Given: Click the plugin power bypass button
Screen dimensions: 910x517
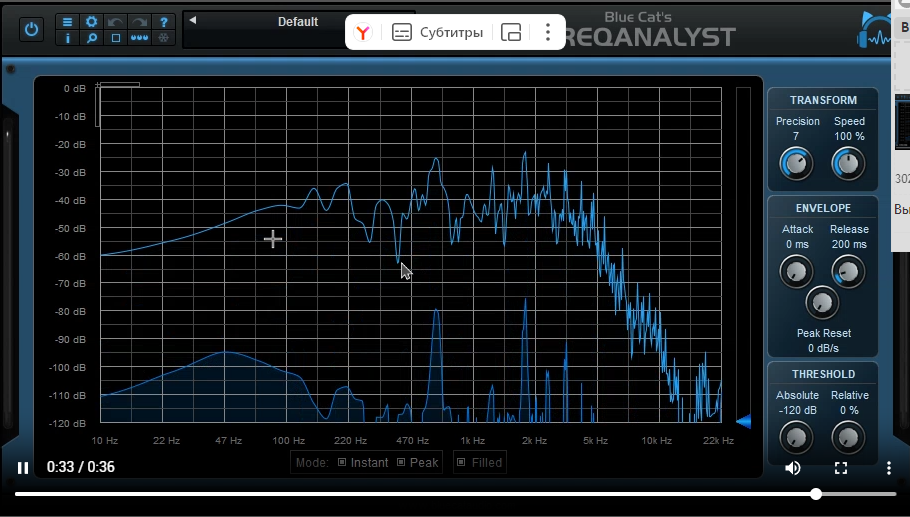Looking at the screenshot, I should coord(31,30).
